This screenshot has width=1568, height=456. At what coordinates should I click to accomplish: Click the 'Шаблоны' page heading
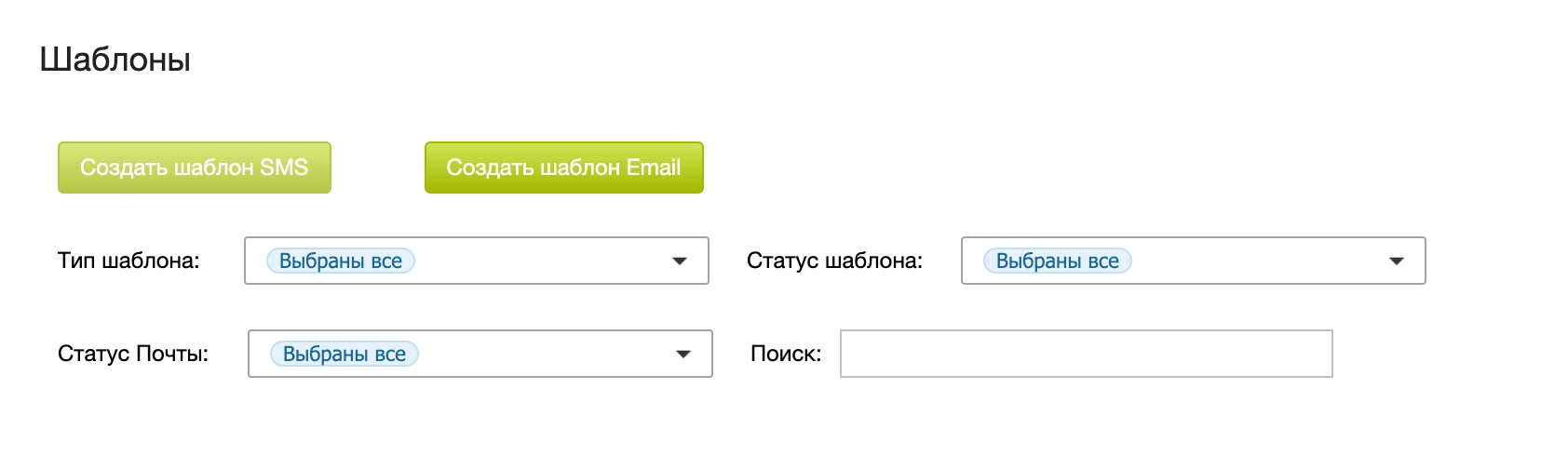point(115,60)
